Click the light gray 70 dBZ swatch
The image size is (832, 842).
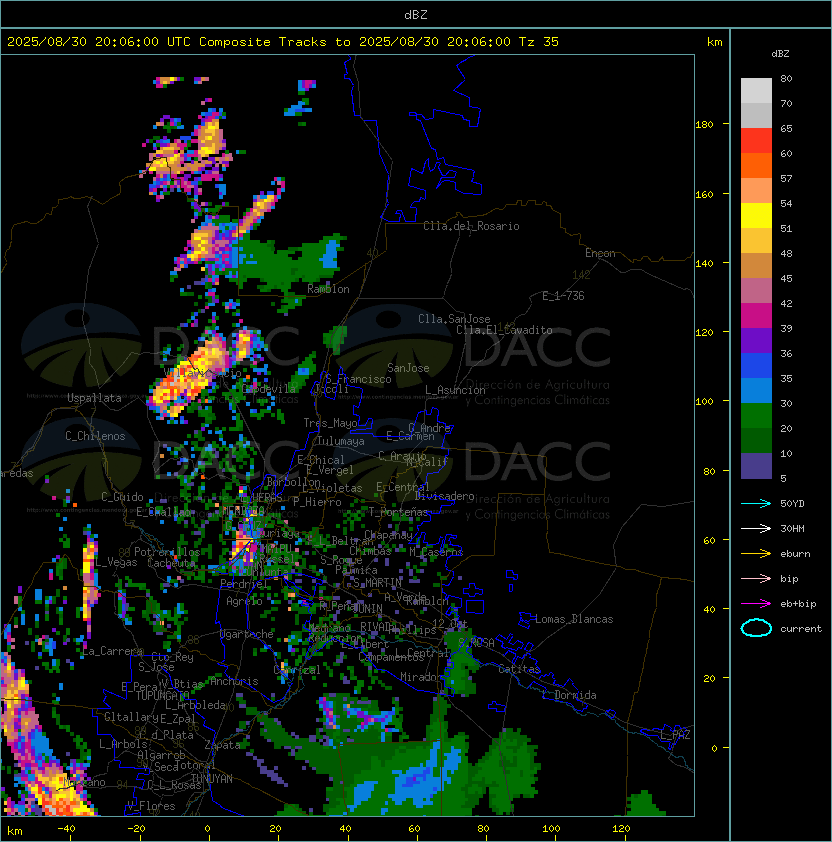click(x=756, y=91)
